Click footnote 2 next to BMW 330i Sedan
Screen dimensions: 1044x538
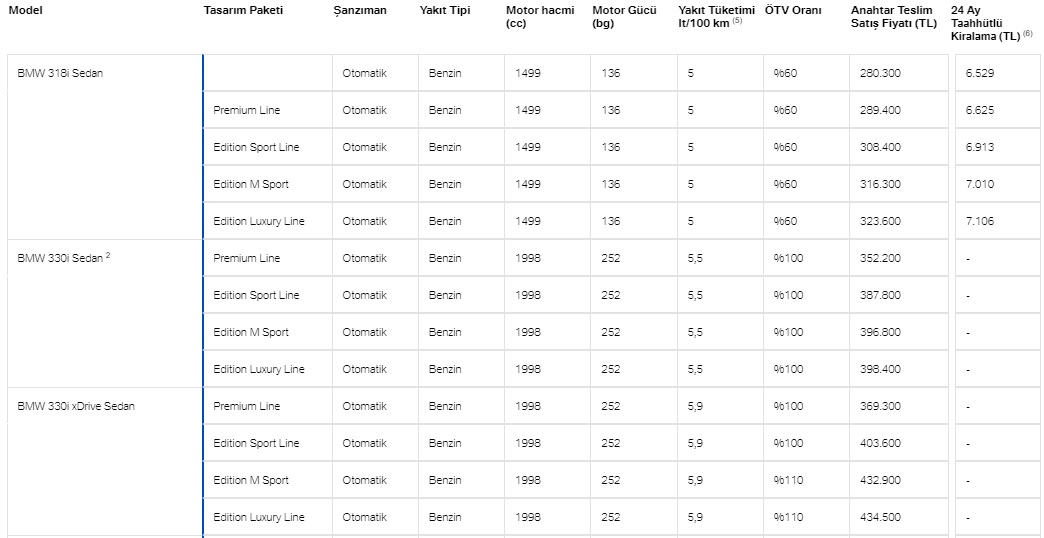point(108,254)
